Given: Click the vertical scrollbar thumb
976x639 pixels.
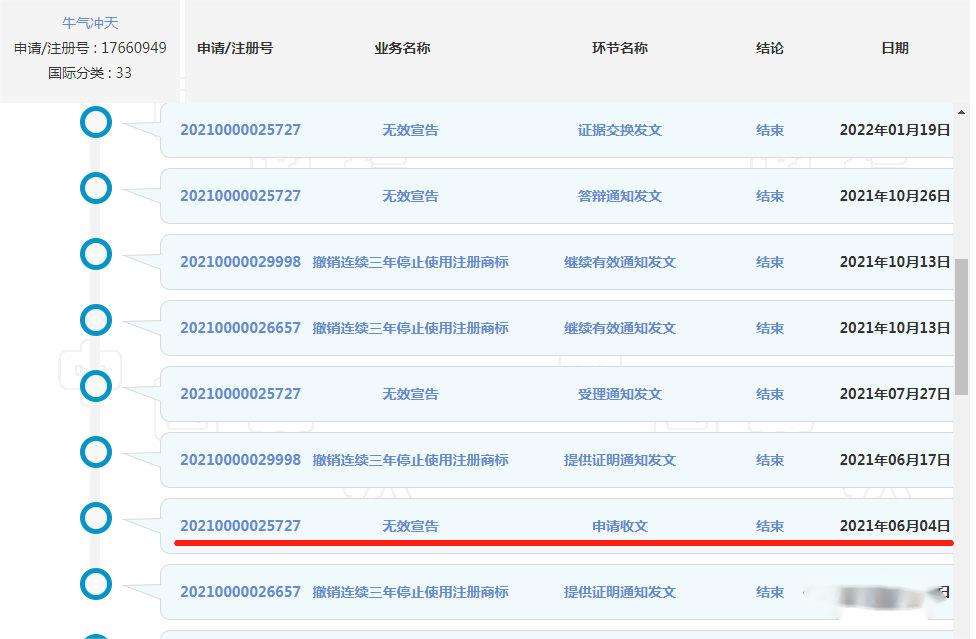Looking at the screenshot, I should click(x=962, y=325).
